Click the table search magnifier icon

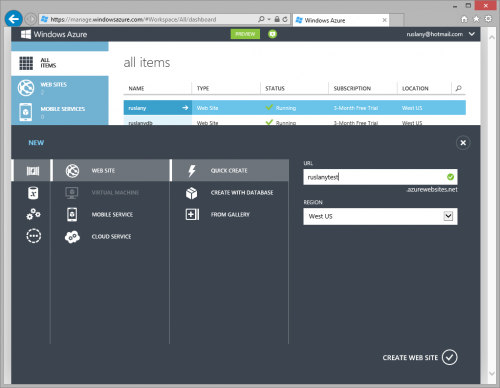[x=458, y=88]
